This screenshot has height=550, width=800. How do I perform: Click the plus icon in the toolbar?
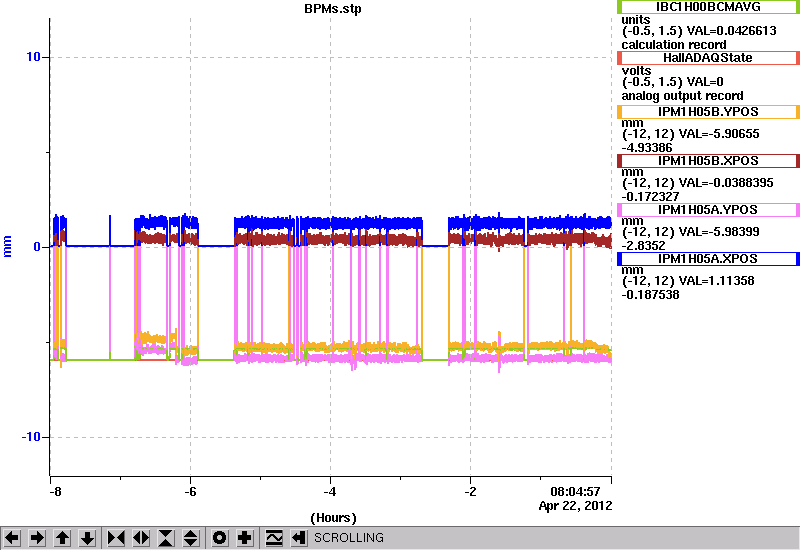coord(245,538)
